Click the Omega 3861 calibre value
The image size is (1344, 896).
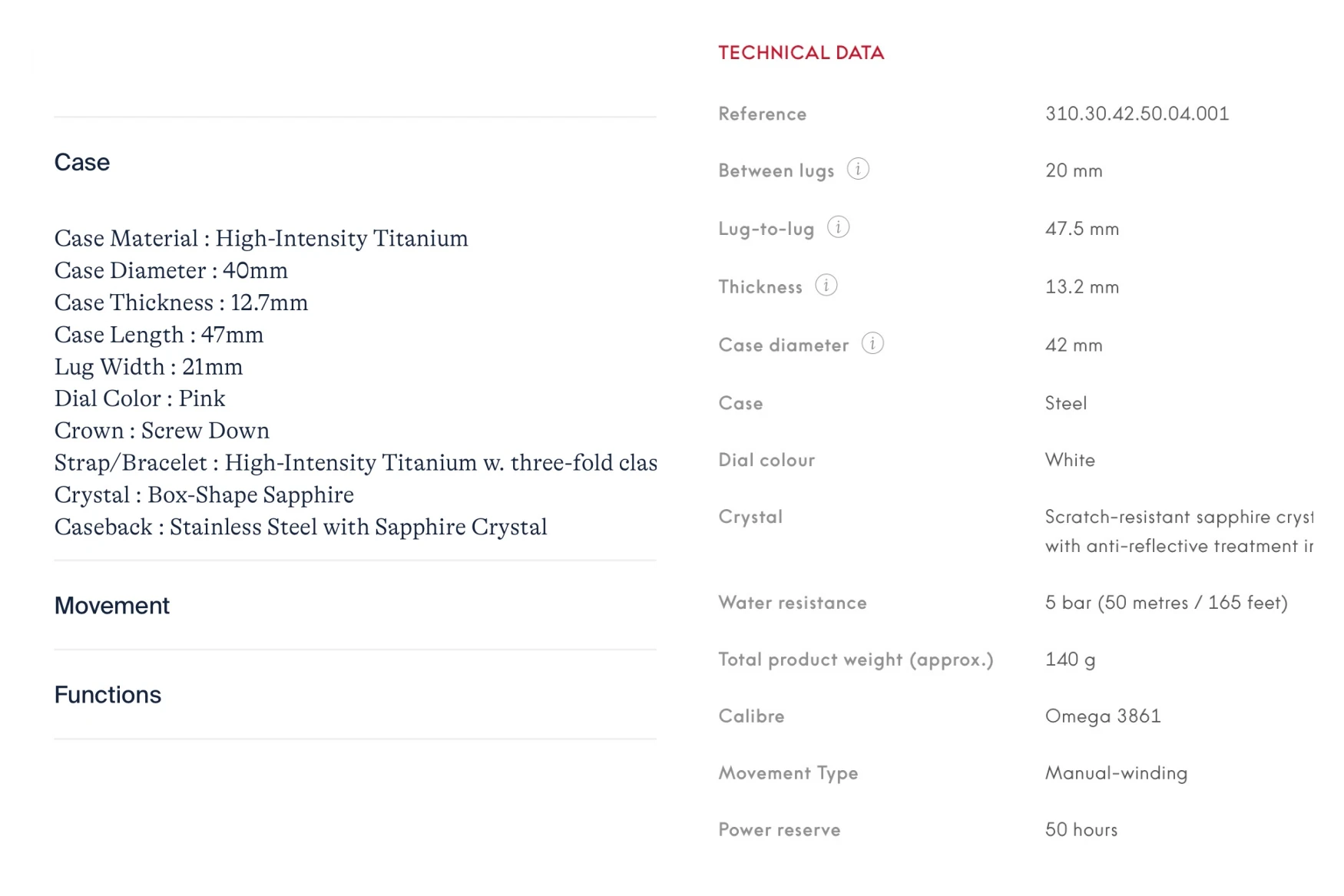(1103, 716)
